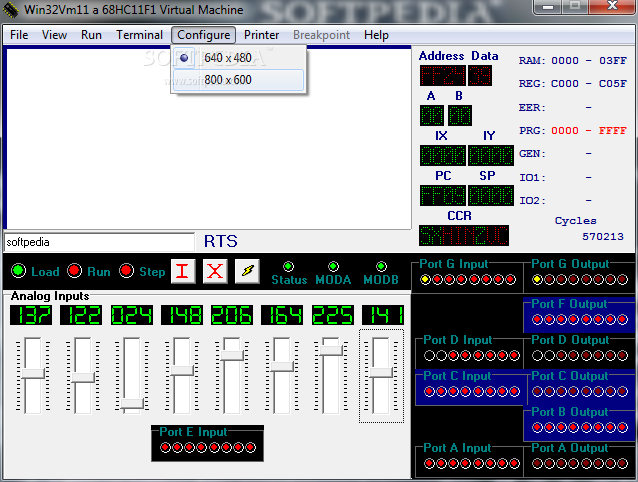
Task: Click the analog slider under value 164
Action: 282,366
